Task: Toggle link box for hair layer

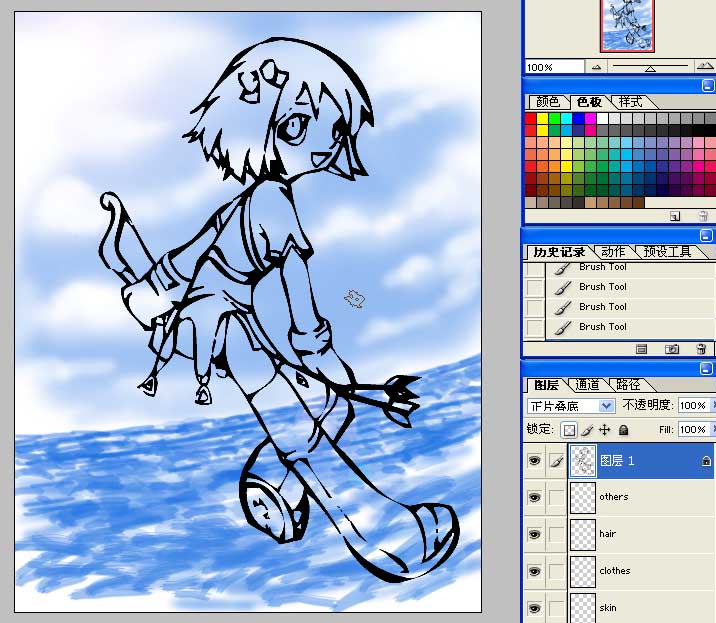Action: [x=556, y=534]
